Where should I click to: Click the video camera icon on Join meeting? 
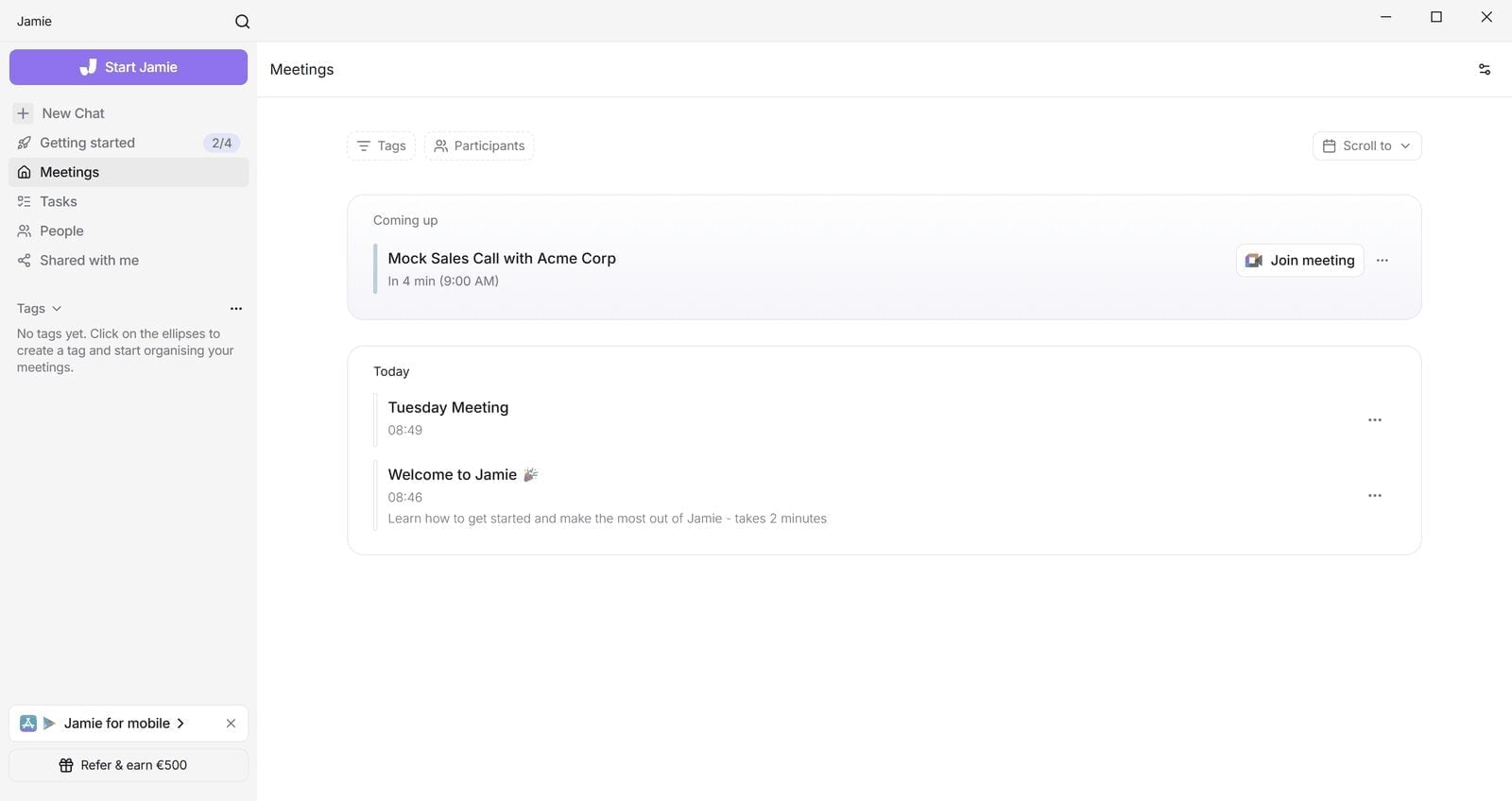[1254, 261]
